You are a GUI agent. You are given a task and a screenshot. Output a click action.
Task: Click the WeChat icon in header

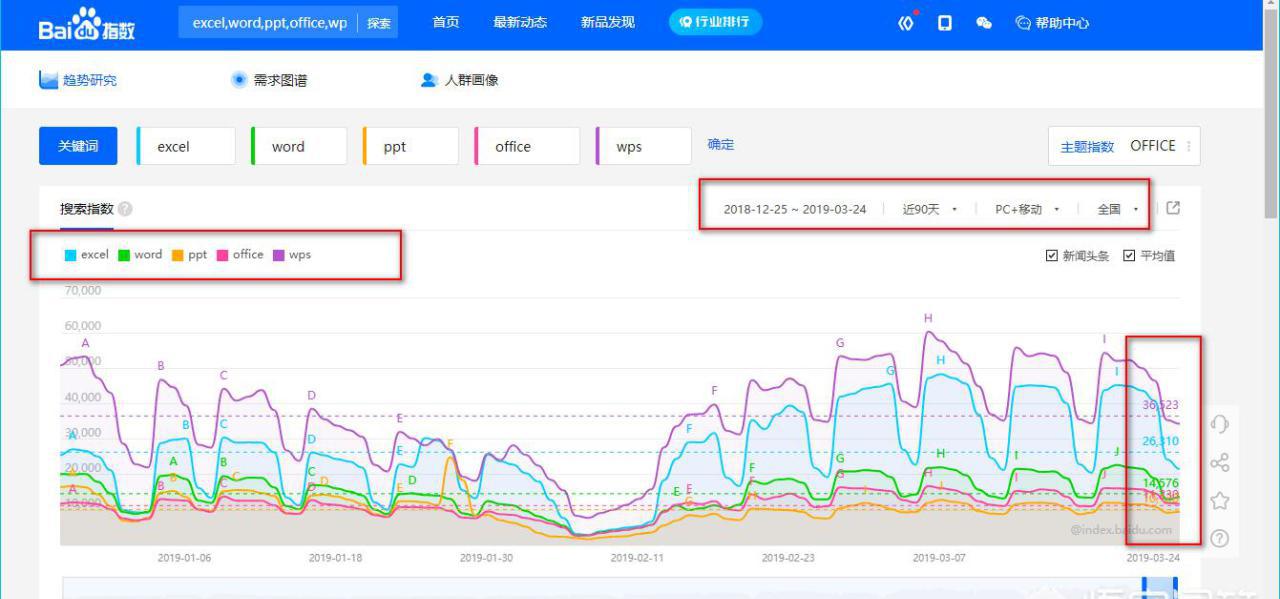[x=984, y=23]
